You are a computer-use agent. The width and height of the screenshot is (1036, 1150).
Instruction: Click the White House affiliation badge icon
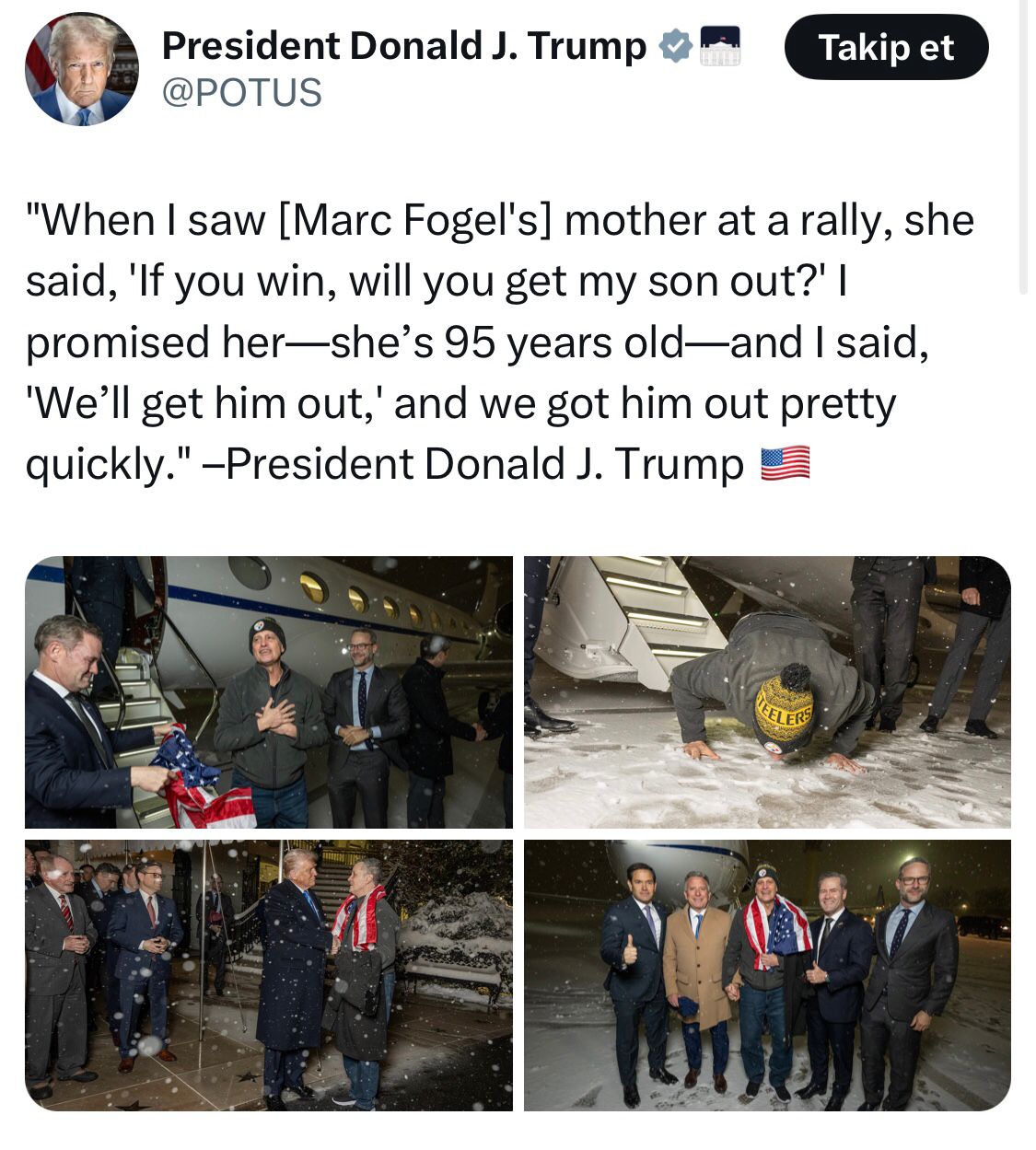[721, 46]
